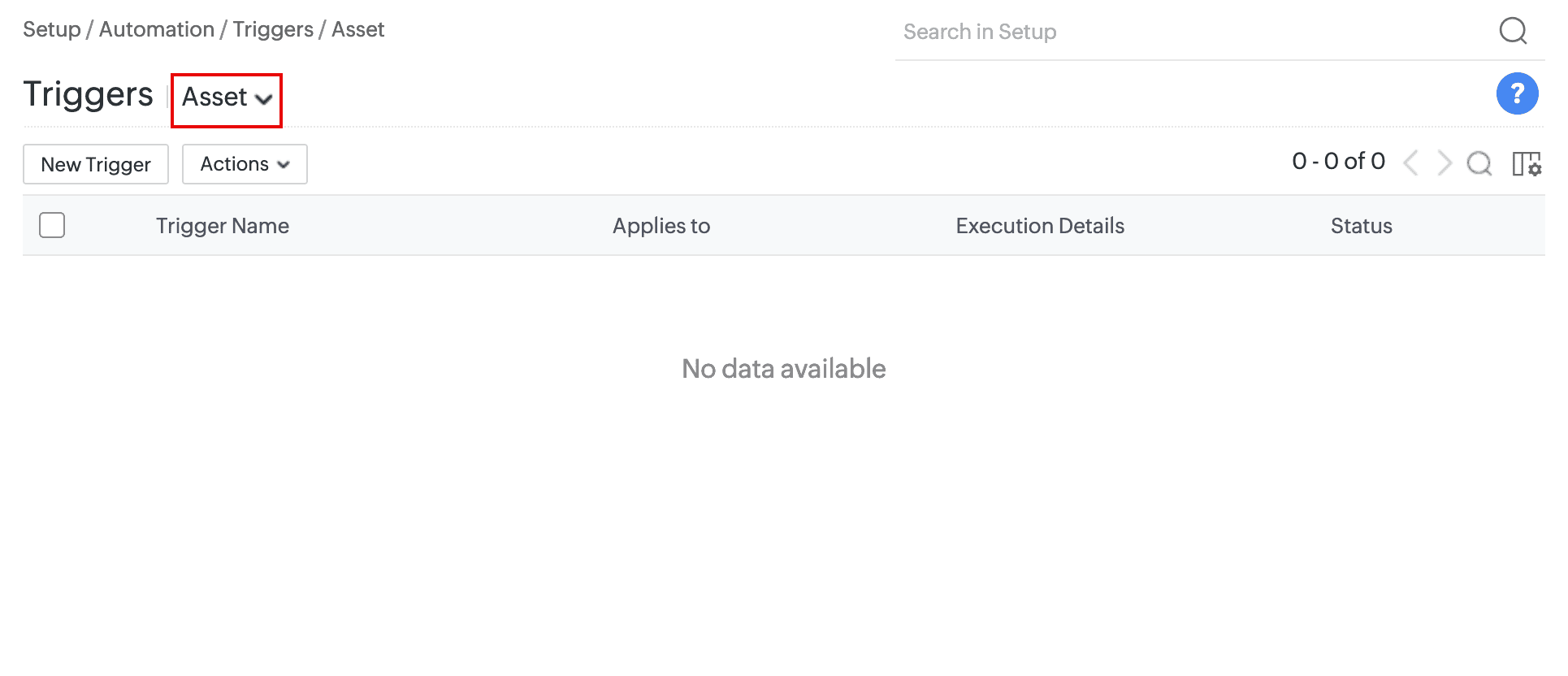Click the Applies to column header
This screenshot has width=1568, height=676.
661,226
